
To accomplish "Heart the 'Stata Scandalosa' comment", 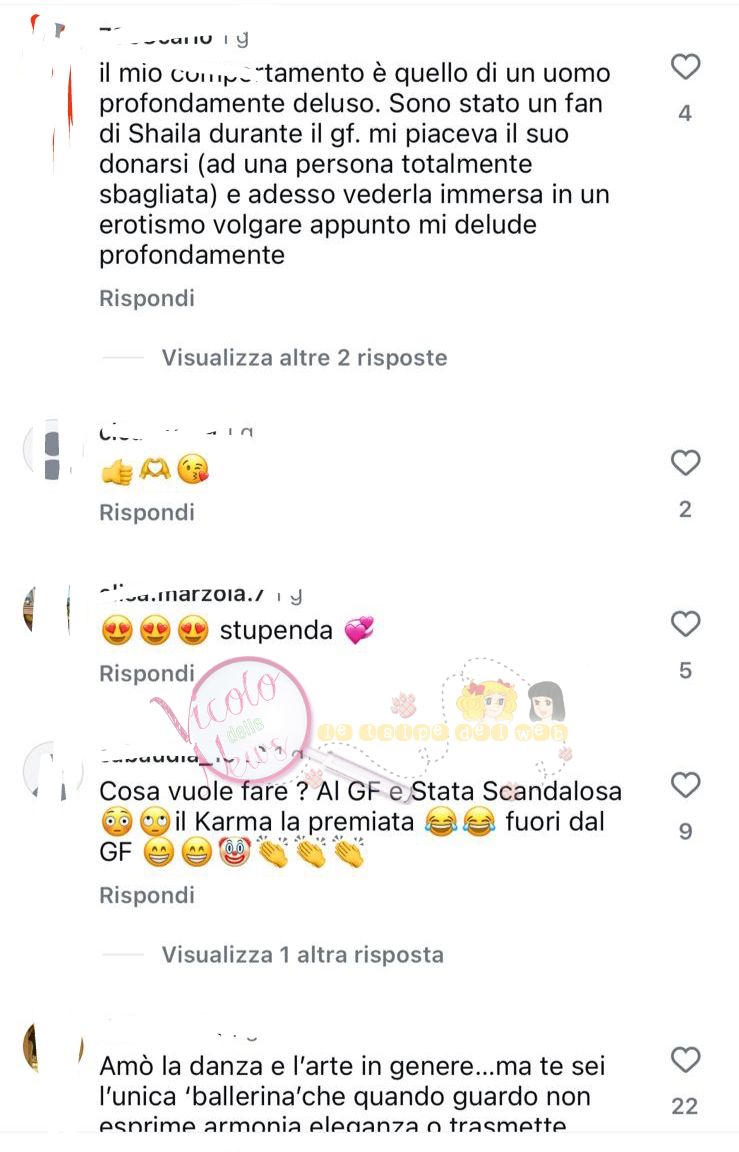I will pos(685,785).
